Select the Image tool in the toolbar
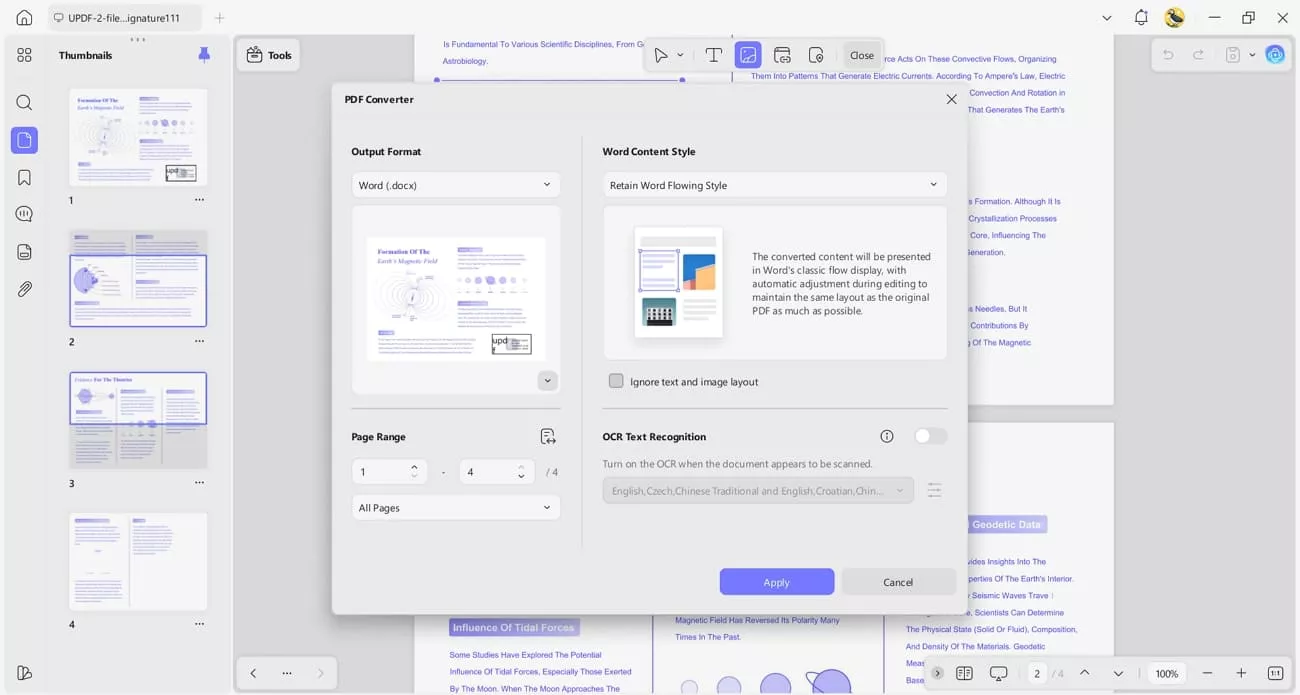This screenshot has width=1300, height=695. 748,55
